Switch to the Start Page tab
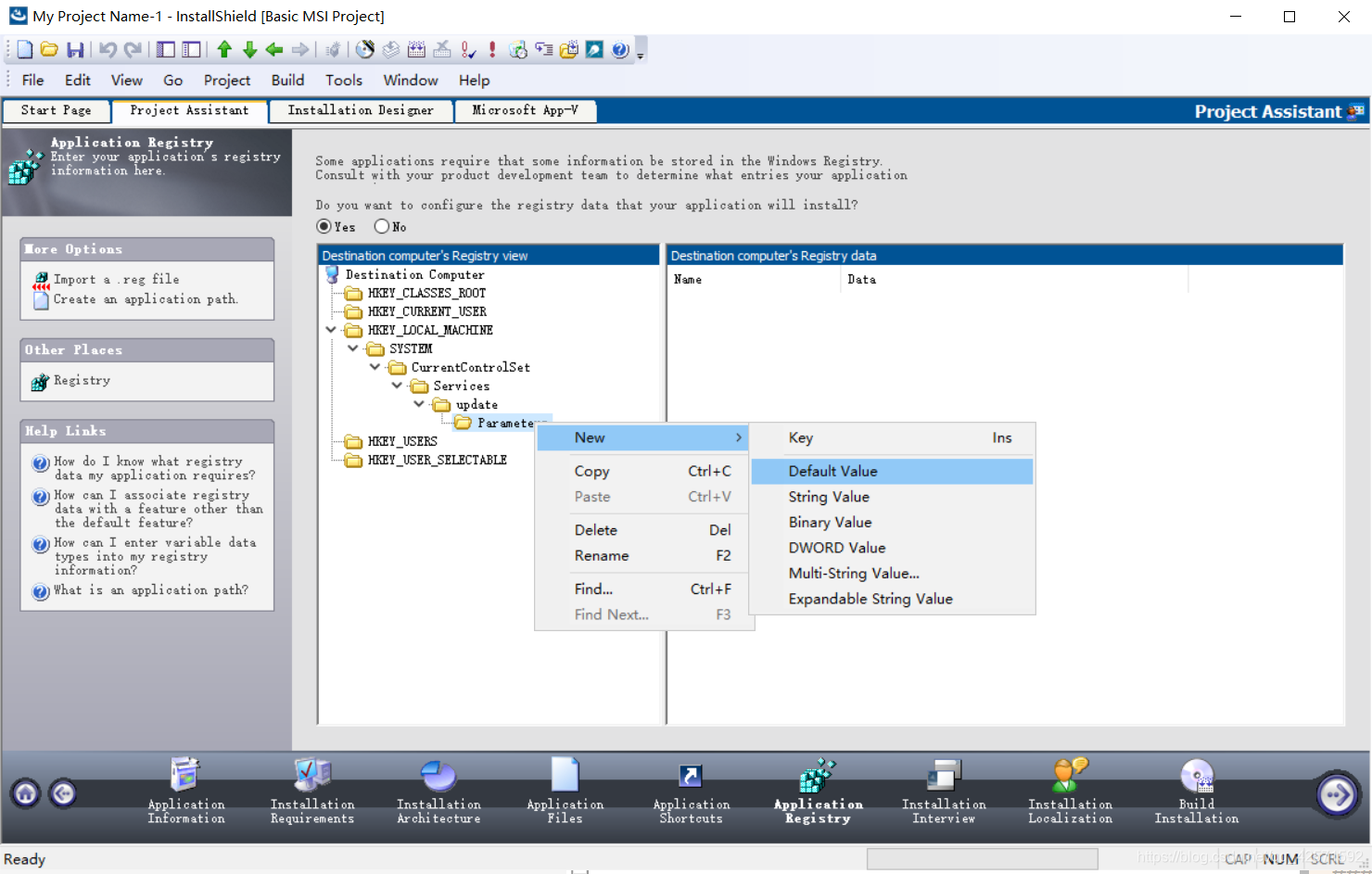The height and width of the screenshot is (874, 1372). click(x=56, y=110)
